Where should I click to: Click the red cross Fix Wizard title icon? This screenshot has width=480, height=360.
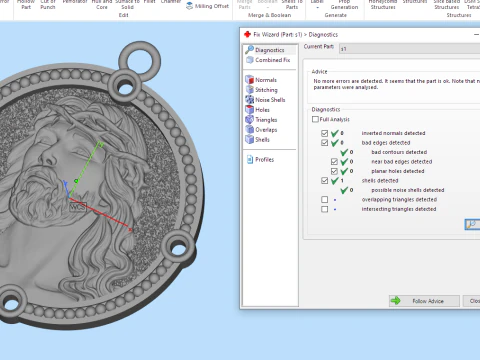(x=247, y=34)
